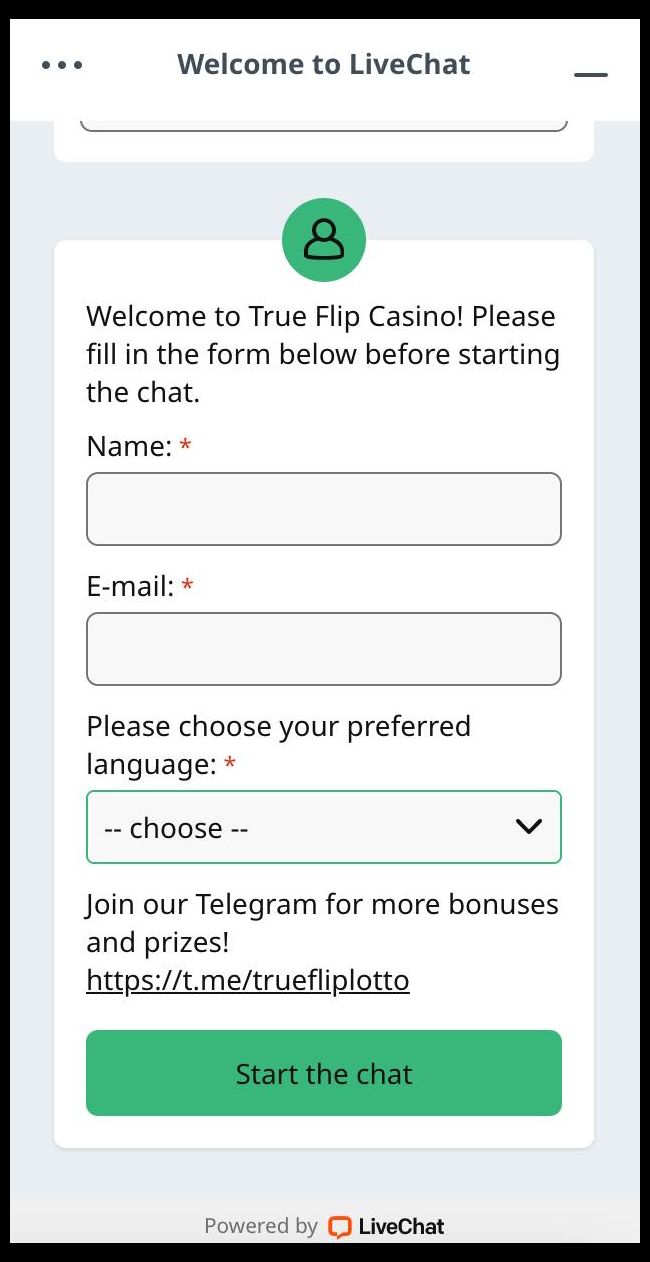Click the language dropdown chevron arrow

[528, 827]
